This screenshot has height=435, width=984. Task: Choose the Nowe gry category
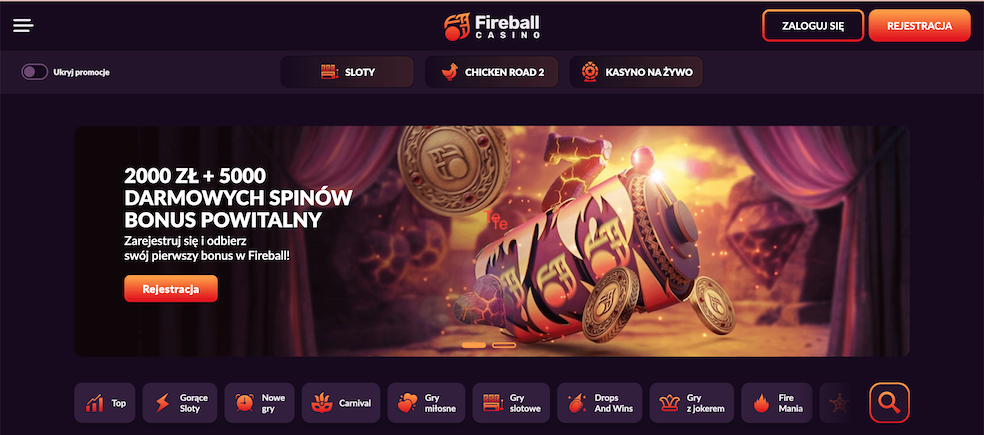click(x=260, y=403)
